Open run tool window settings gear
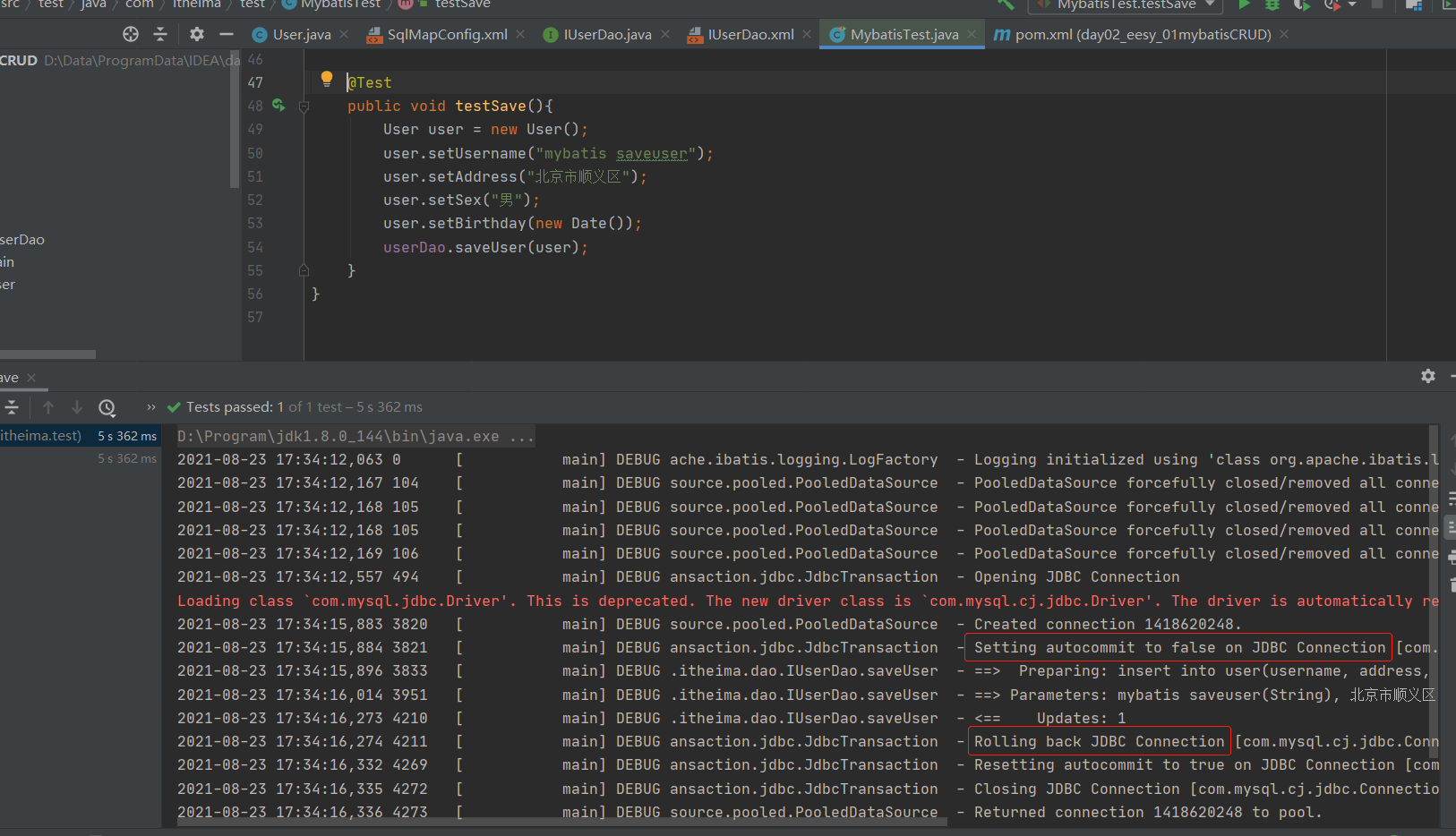The image size is (1456, 836). (1428, 376)
